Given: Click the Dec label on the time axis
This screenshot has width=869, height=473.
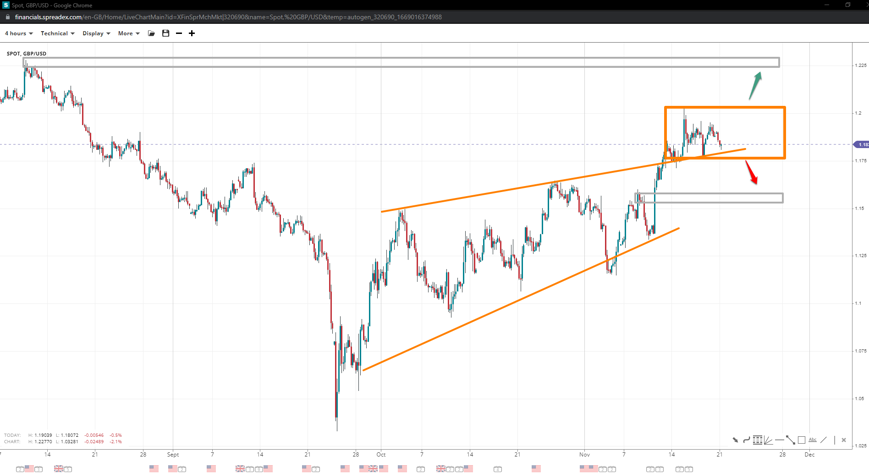Looking at the screenshot, I should pyautogui.click(x=811, y=453).
